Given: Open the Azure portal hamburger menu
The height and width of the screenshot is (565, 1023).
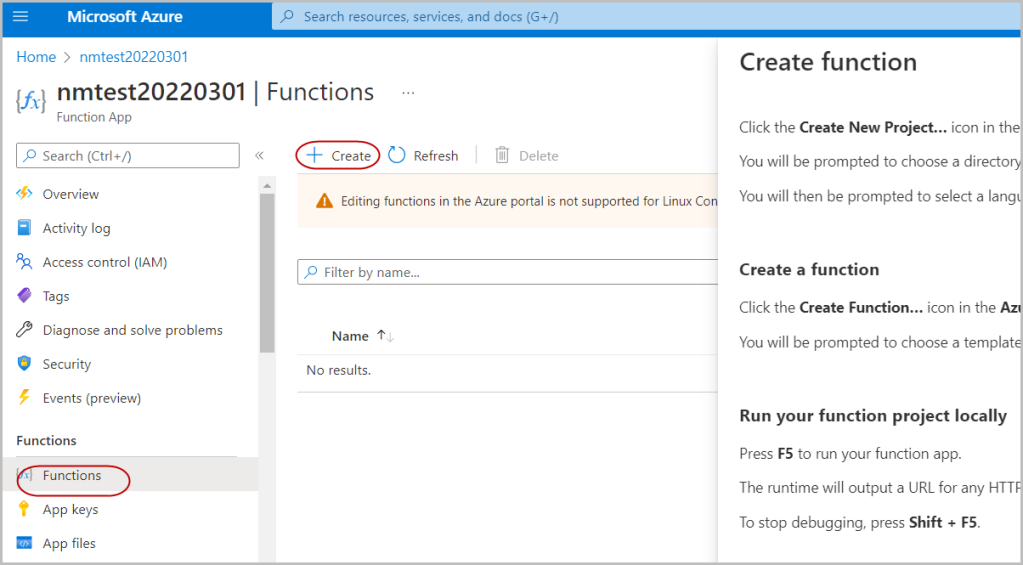Looking at the screenshot, I should pyautogui.click(x=21, y=17).
